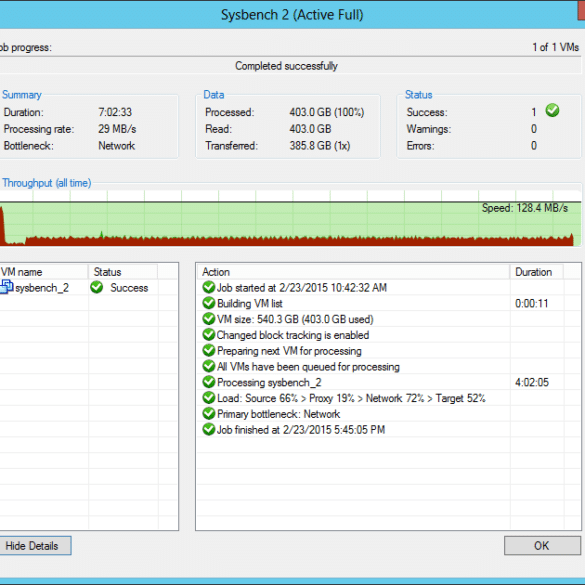This screenshot has width=585, height=585.
Task: Click the OK button
Action: click(x=542, y=545)
